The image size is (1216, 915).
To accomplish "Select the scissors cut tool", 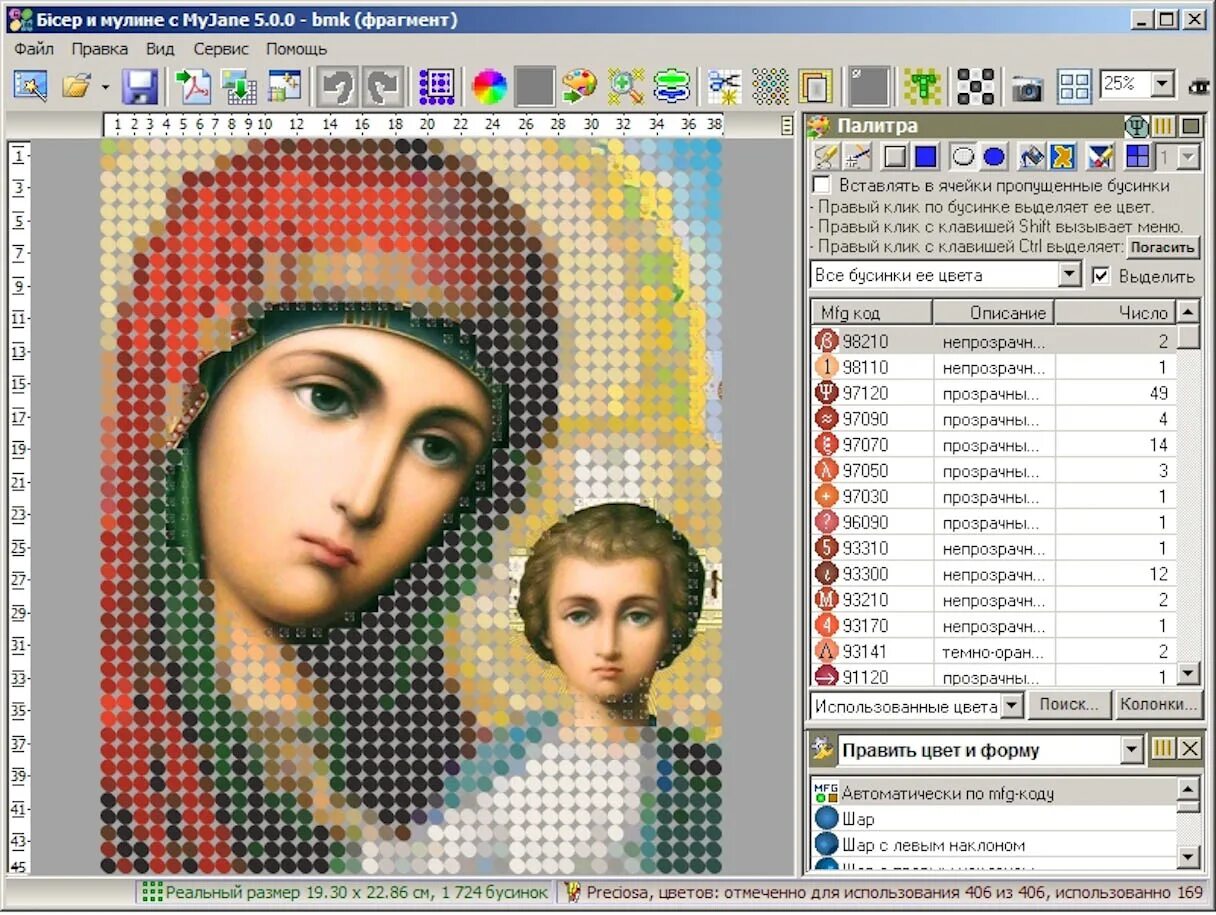I will pos(724,87).
